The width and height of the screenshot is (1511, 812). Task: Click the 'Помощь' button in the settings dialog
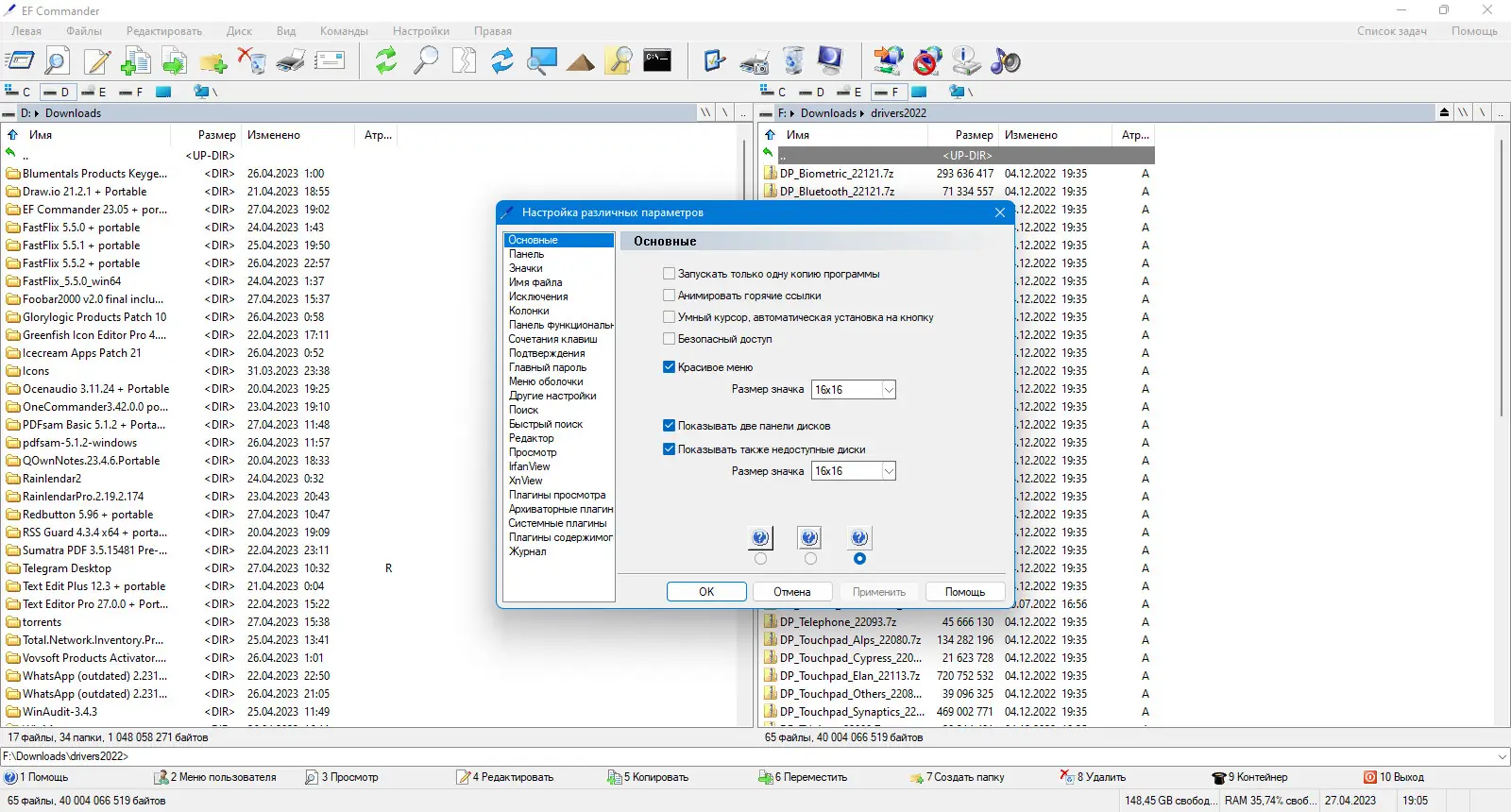coord(965,592)
